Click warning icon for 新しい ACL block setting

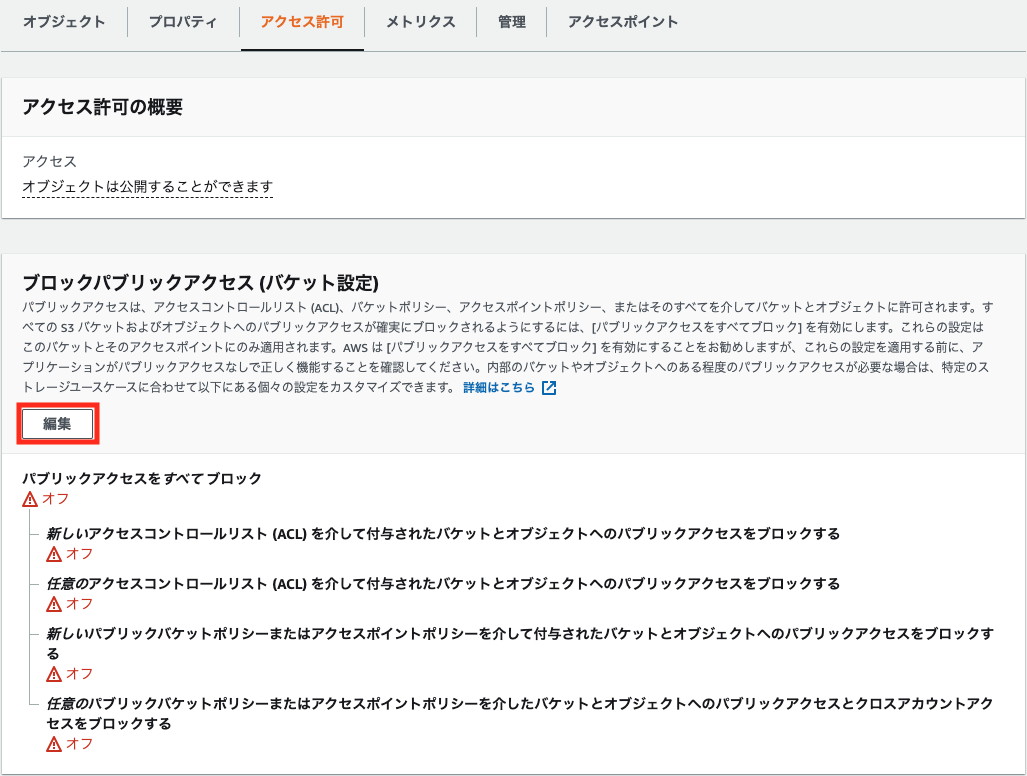click(x=53, y=553)
